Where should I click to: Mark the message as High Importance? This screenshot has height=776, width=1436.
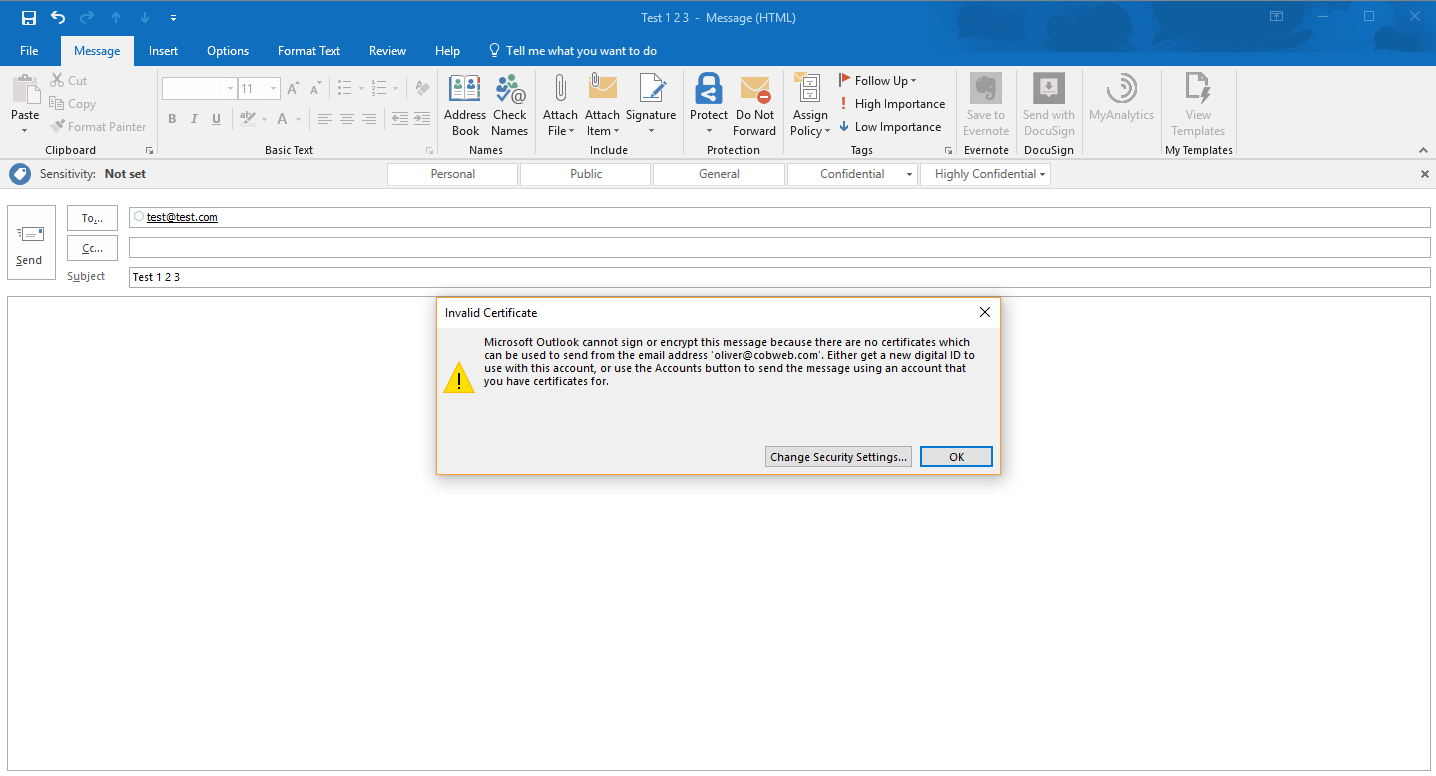pos(893,103)
